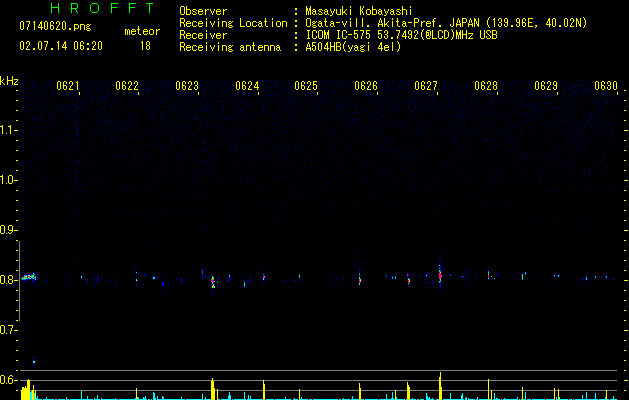Screen dimensions: 629x400
Task: Click the gray vertical range bar near 0.8 kHz
Action: 19,280
